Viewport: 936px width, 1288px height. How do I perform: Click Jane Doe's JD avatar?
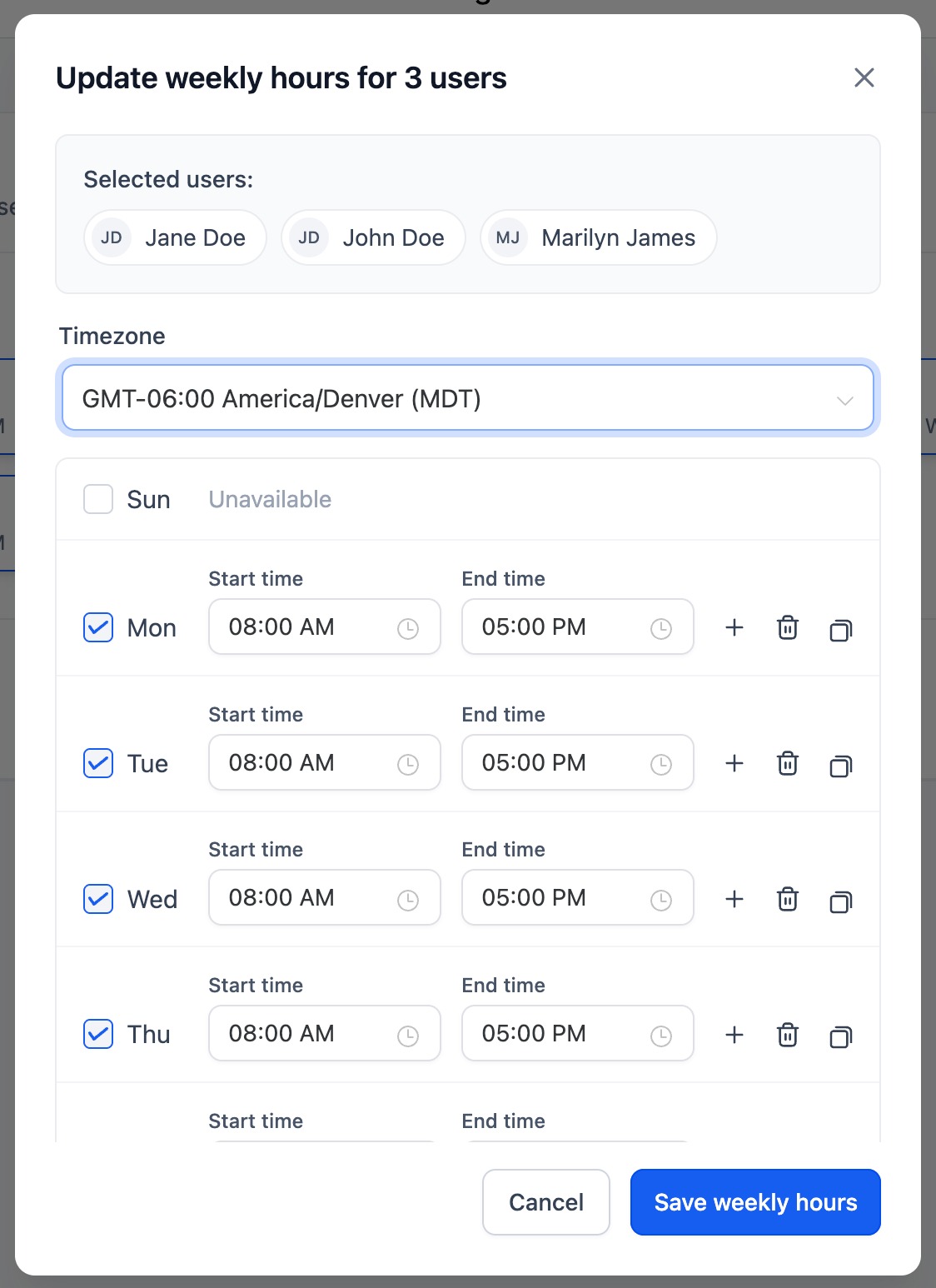(112, 237)
